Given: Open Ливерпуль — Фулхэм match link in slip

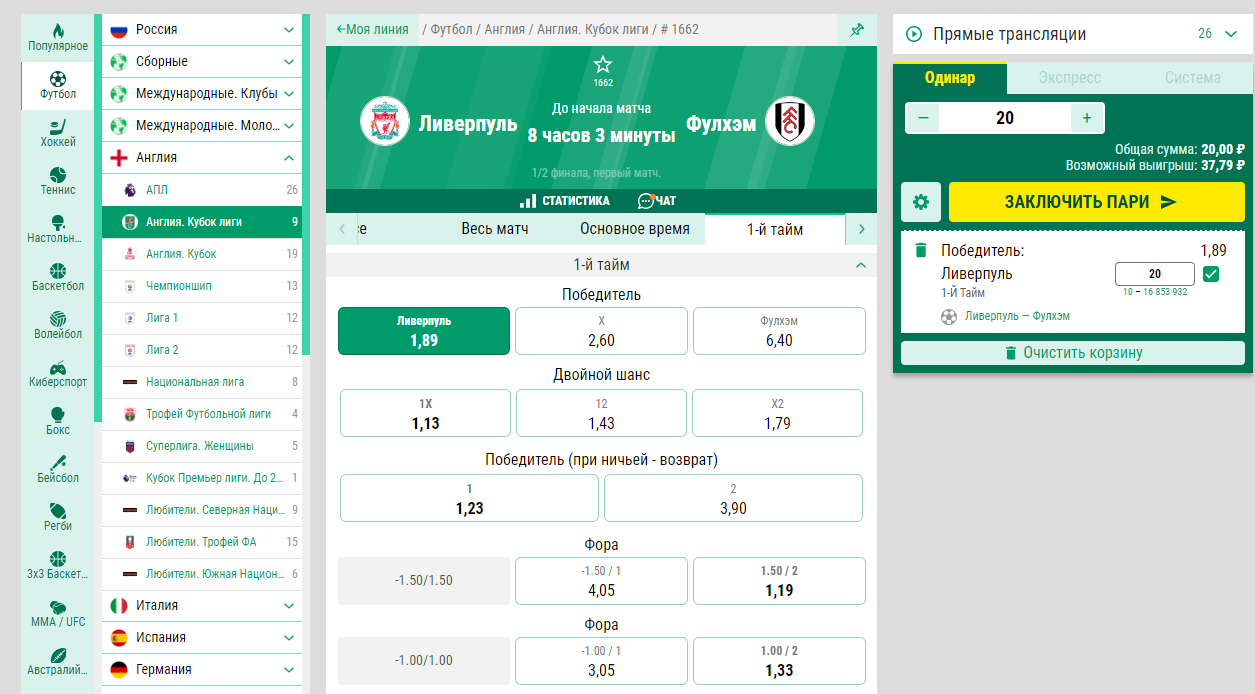Looking at the screenshot, I should point(1017,316).
